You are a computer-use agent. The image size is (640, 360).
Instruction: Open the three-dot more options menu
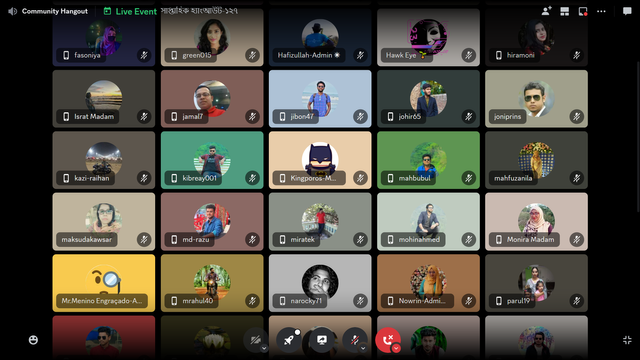point(601,11)
